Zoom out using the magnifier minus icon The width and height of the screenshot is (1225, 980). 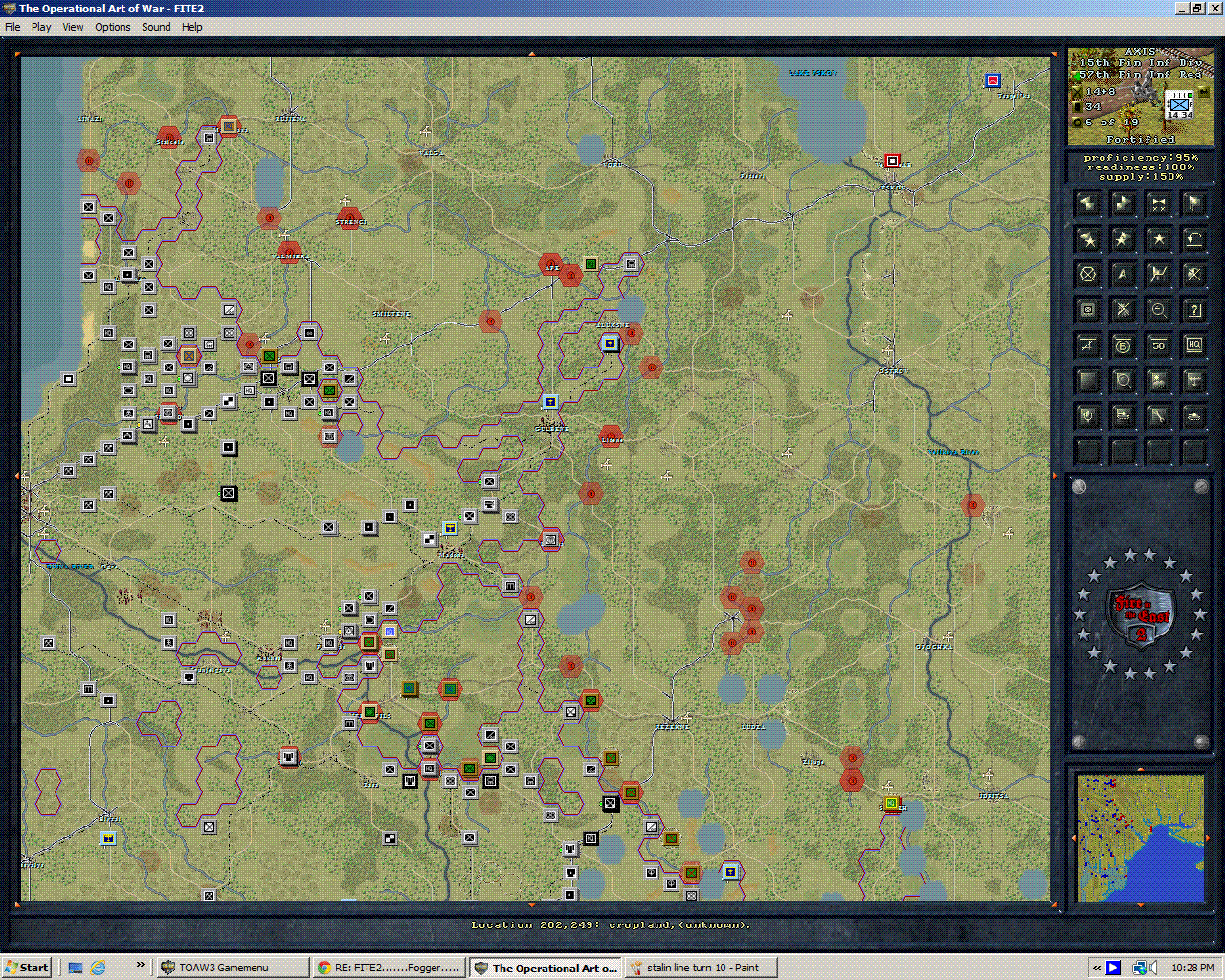point(1158,310)
